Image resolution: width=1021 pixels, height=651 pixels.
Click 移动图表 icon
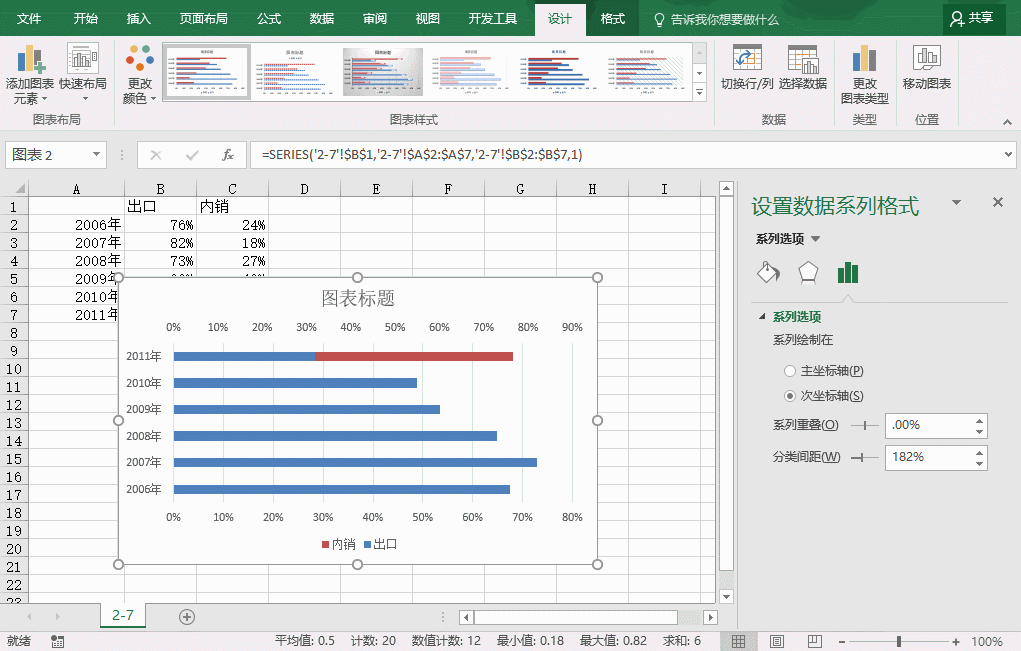tap(926, 60)
